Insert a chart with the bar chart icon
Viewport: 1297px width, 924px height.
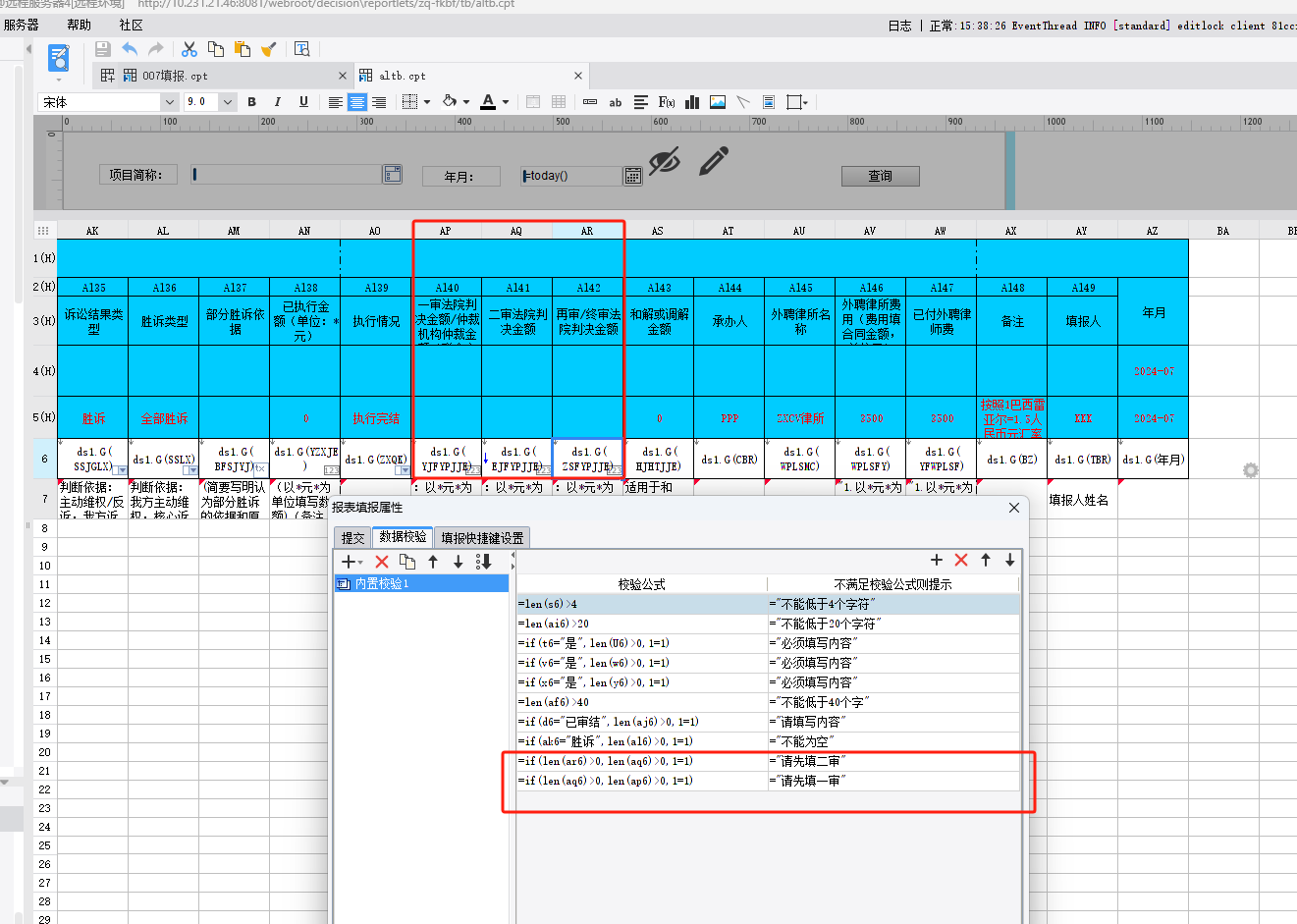pyautogui.click(x=692, y=102)
